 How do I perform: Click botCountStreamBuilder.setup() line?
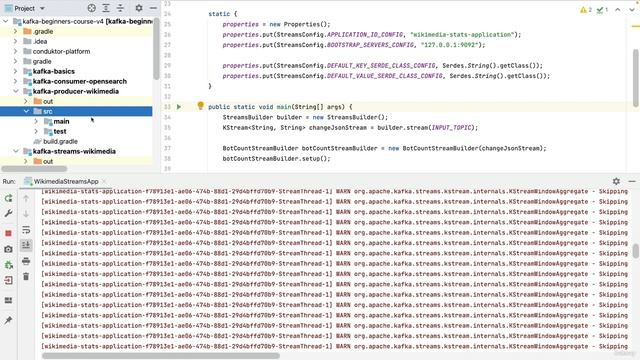(x=276, y=158)
